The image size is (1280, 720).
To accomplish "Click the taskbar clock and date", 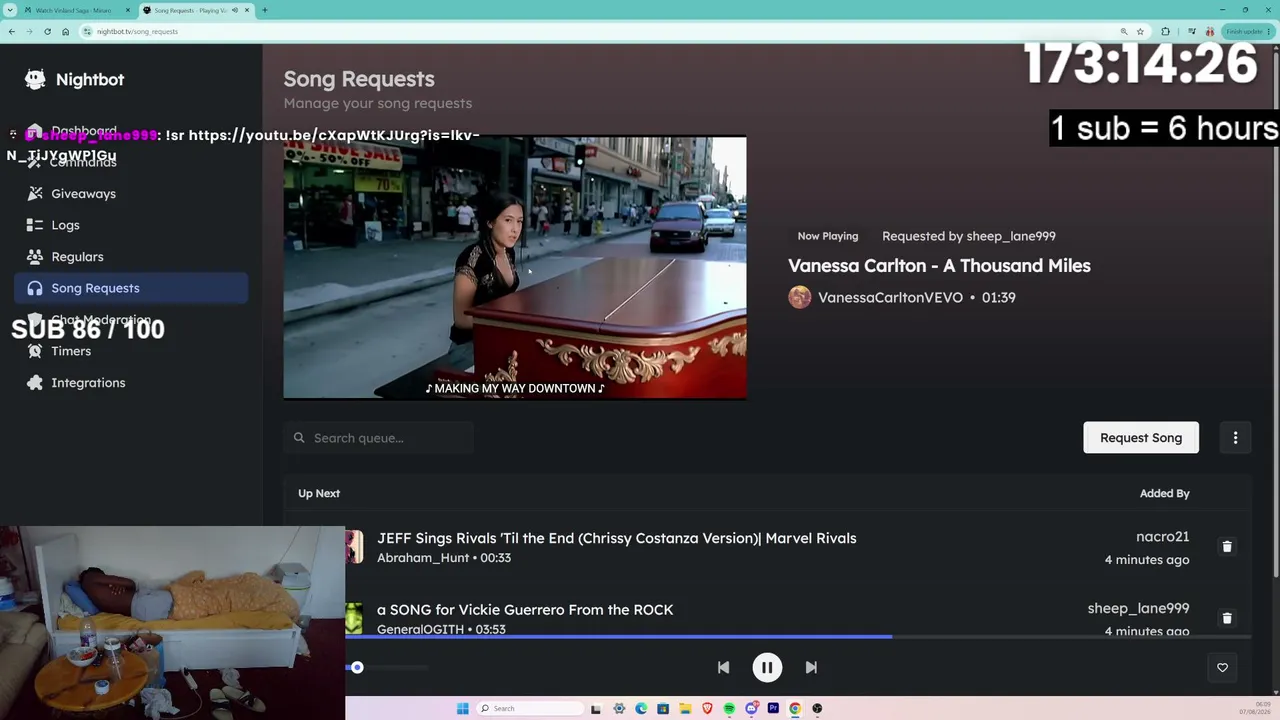I will pos(1255,709).
